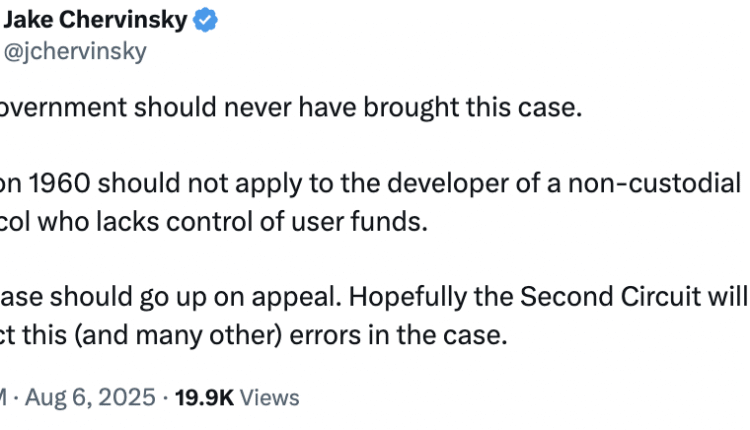Click the sentence ending "brought this case."
Viewport: 750px width, 430px height.
(290, 107)
